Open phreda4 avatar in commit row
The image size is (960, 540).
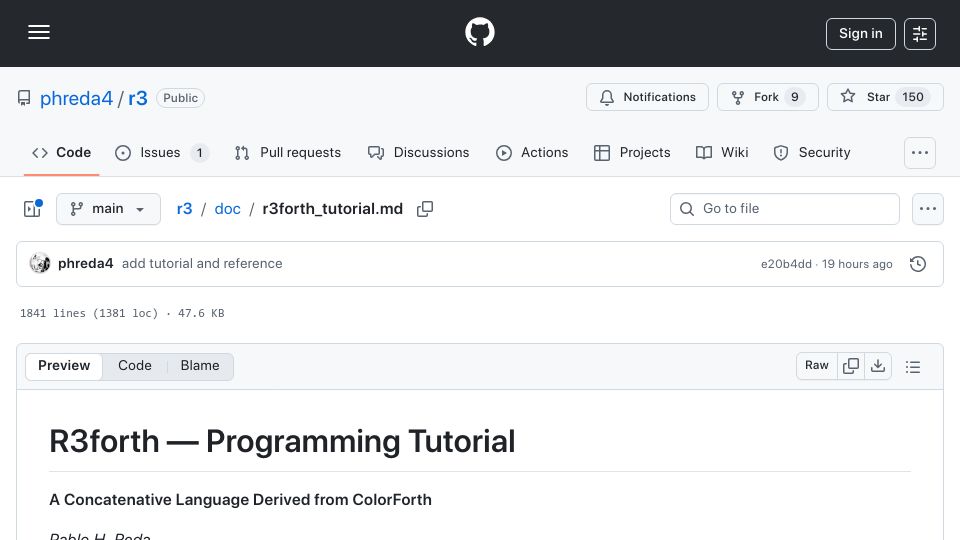pos(40,263)
